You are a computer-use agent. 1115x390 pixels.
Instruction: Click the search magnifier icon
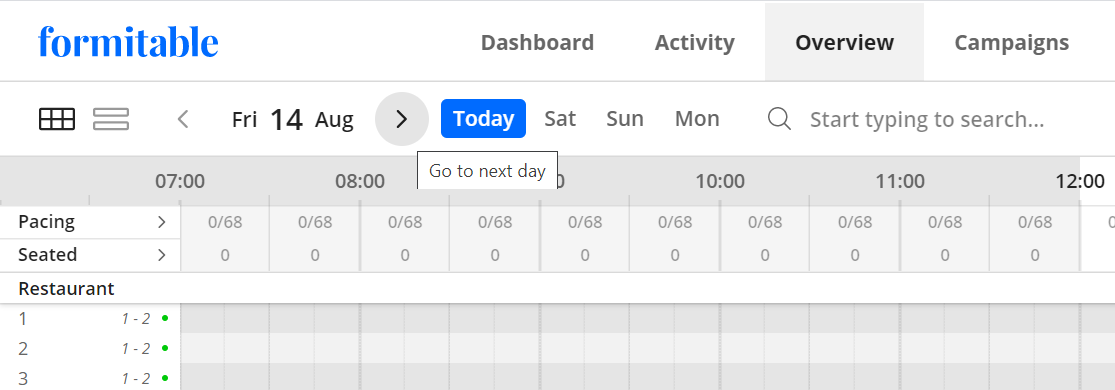[x=779, y=119]
